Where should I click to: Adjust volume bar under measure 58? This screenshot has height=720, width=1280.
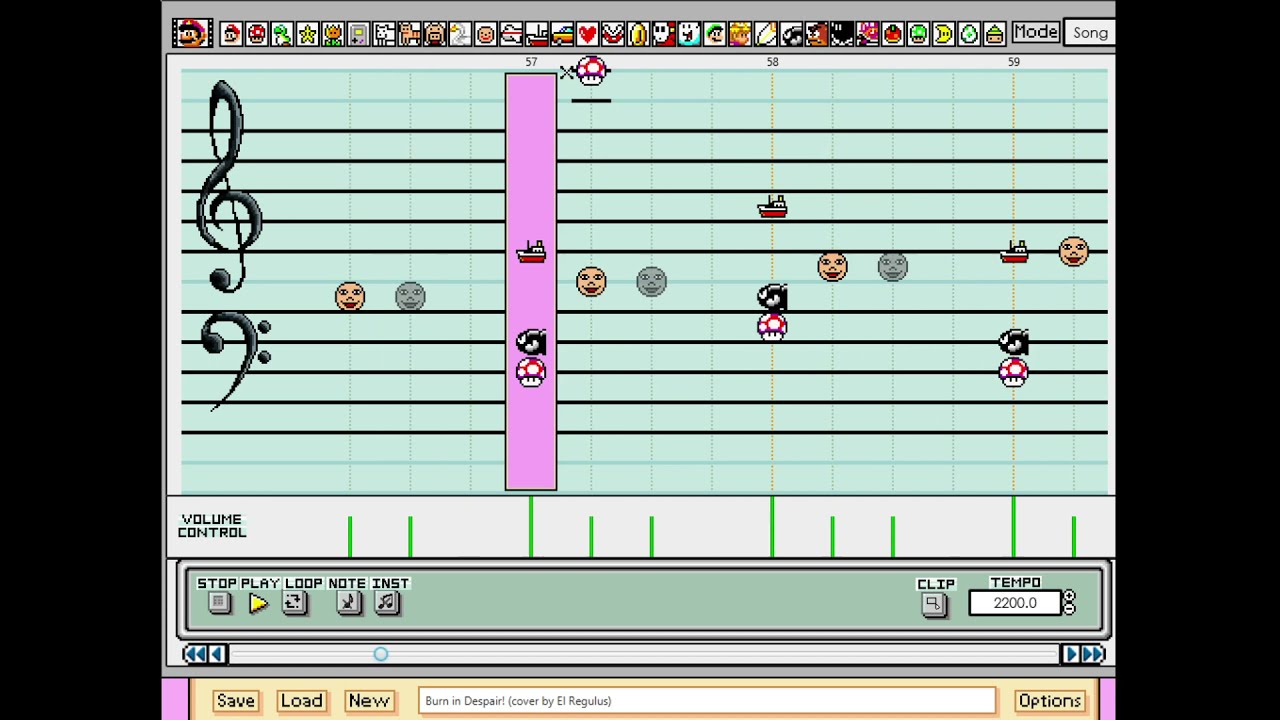tap(772, 526)
